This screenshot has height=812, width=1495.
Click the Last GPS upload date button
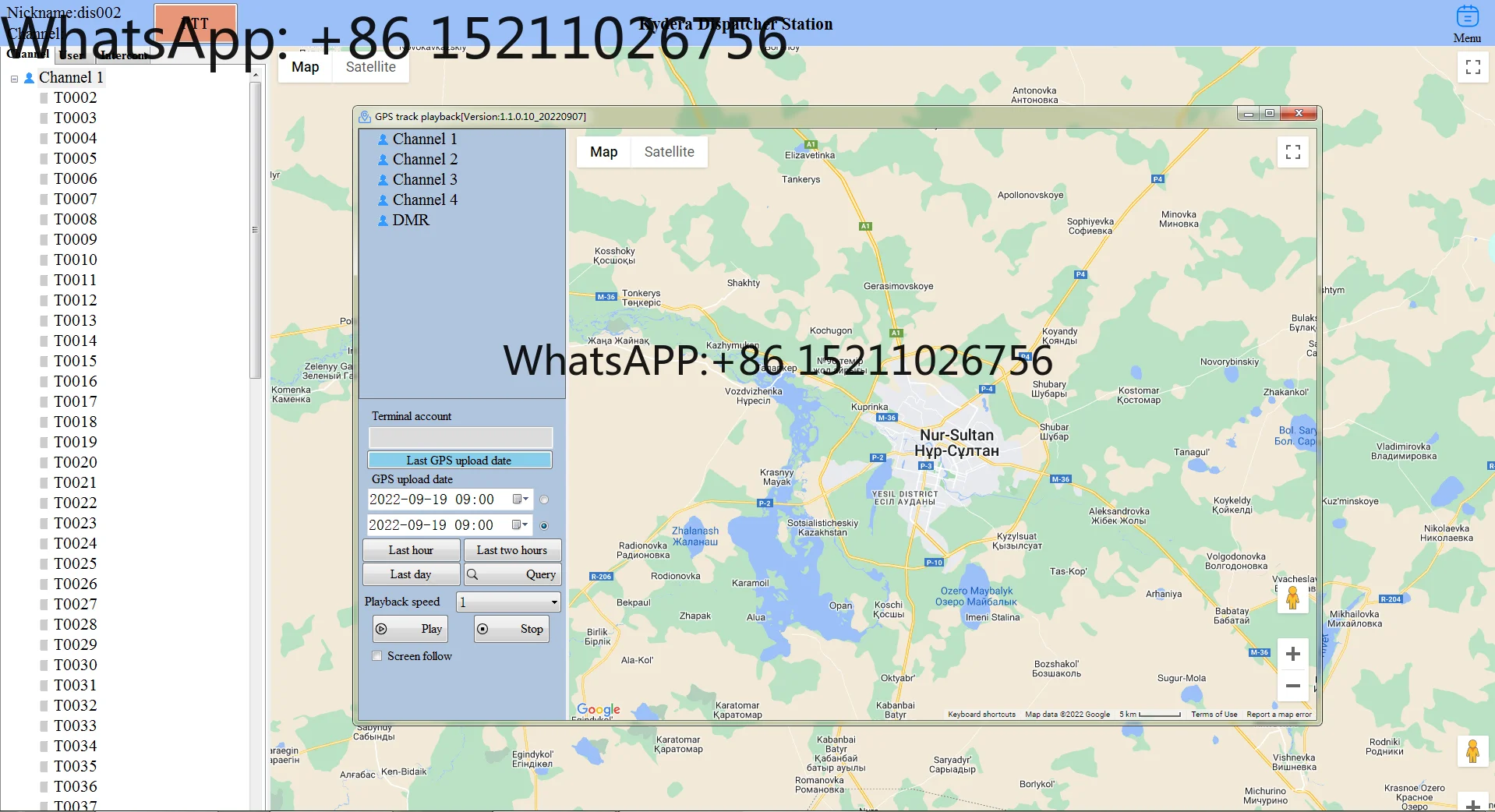point(460,461)
